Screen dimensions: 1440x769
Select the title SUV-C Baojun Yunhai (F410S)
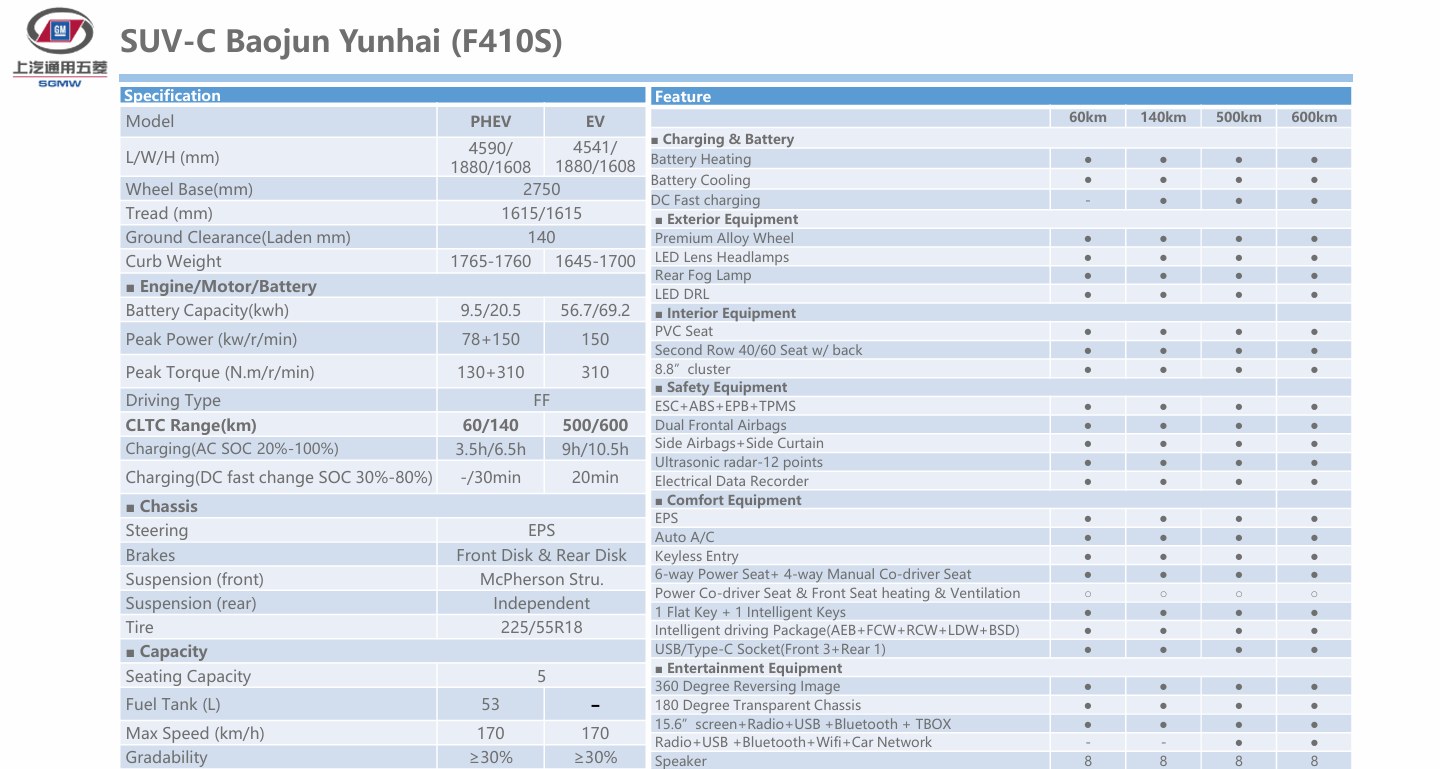click(341, 41)
